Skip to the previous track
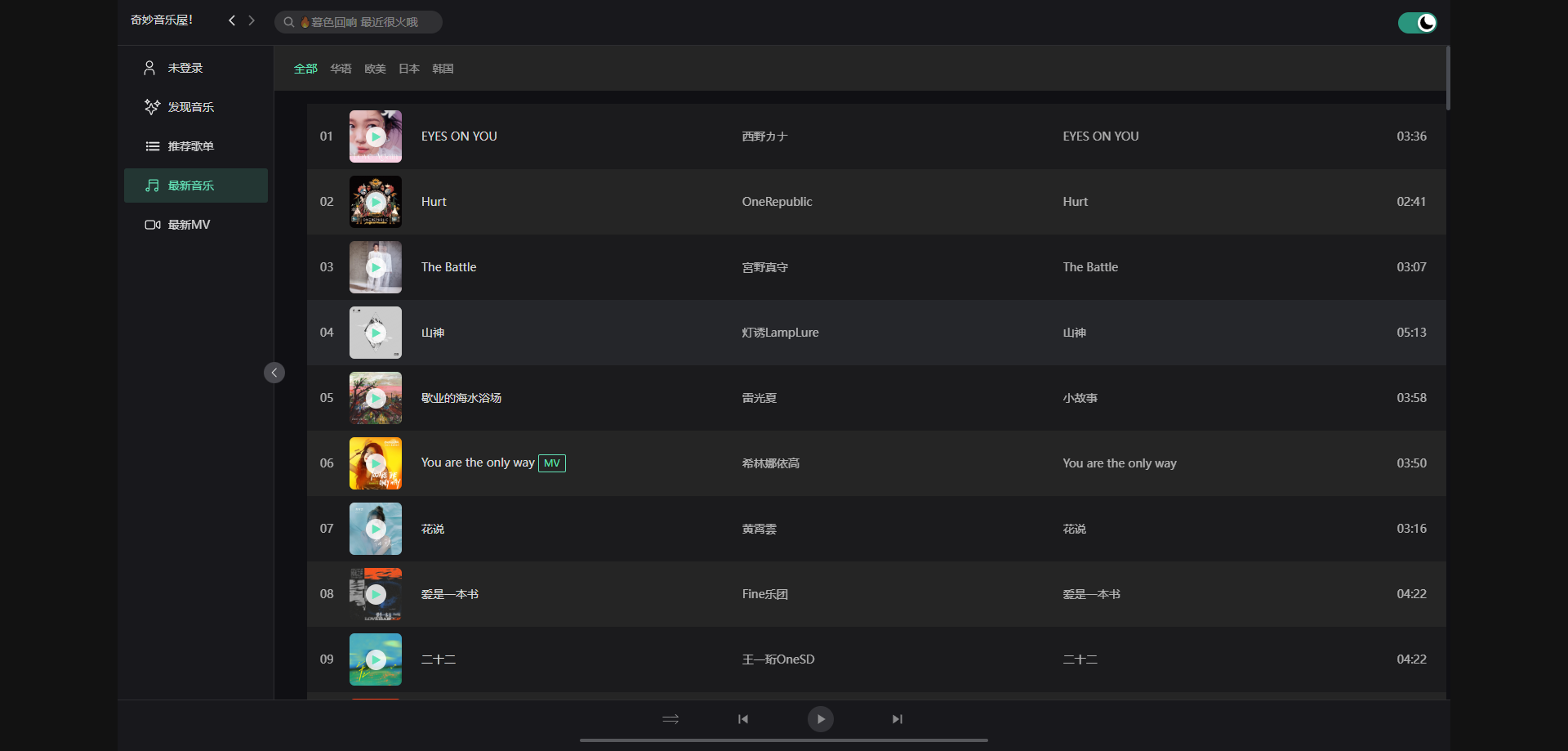 (x=743, y=719)
